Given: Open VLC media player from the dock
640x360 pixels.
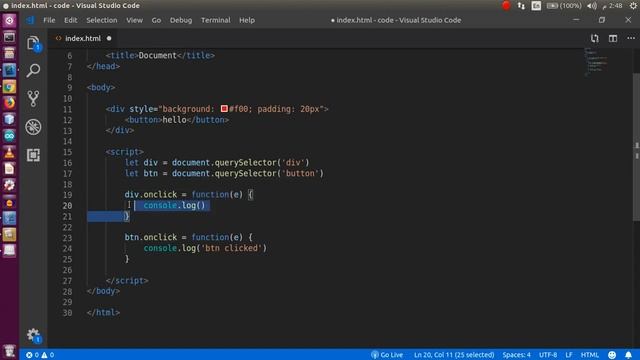Looking at the screenshot, I should 9,152.
